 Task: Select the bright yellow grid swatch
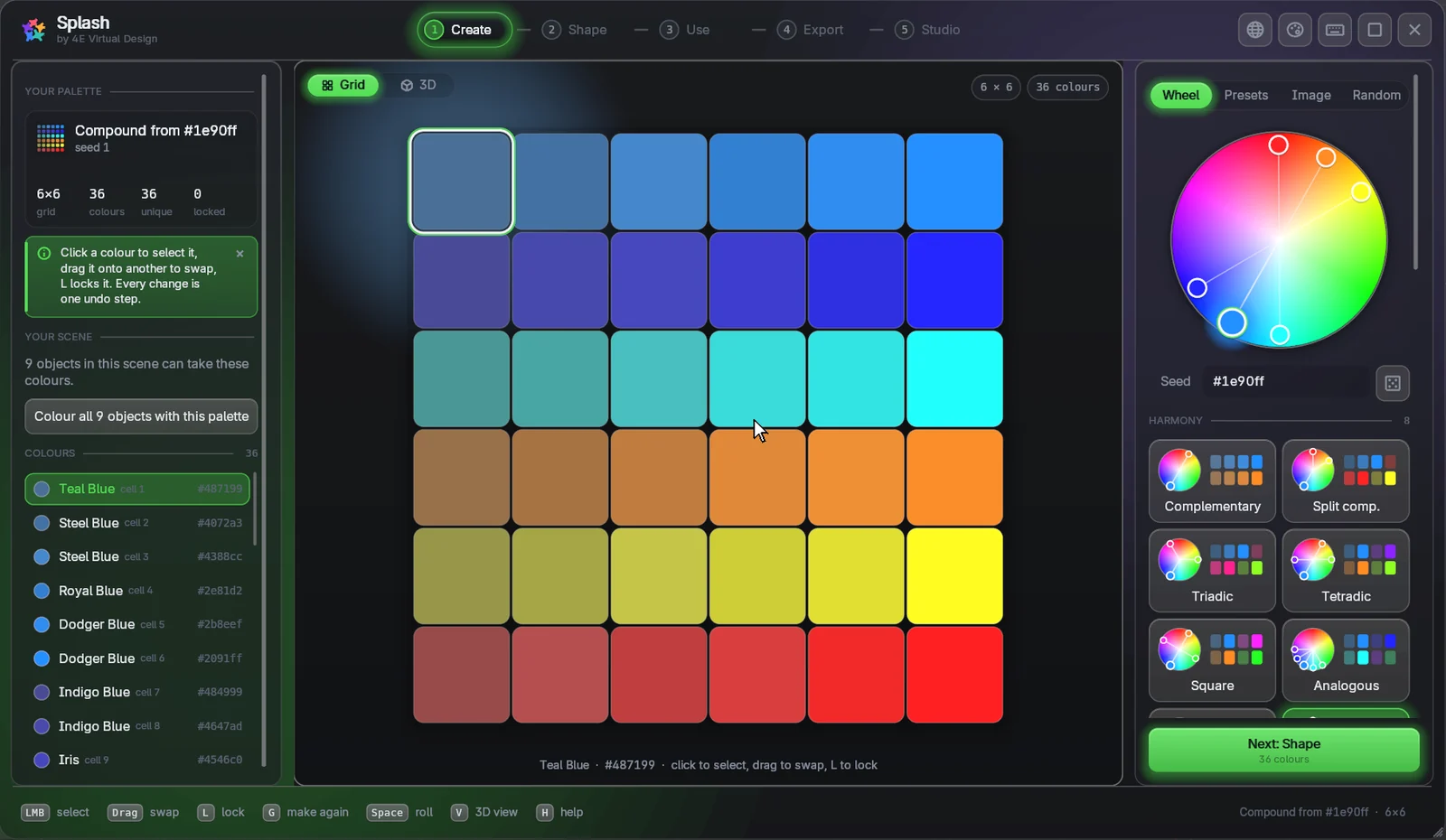pos(954,576)
